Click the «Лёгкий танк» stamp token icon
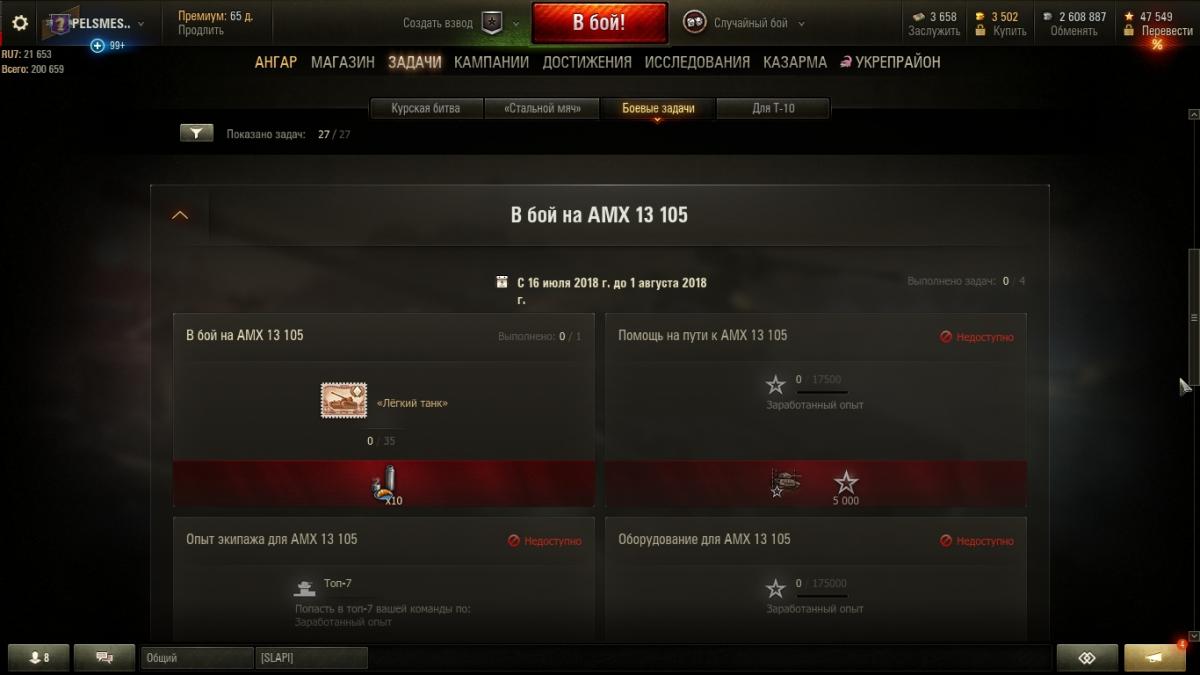The width and height of the screenshot is (1200, 675). pyautogui.click(x=344, y=401)
